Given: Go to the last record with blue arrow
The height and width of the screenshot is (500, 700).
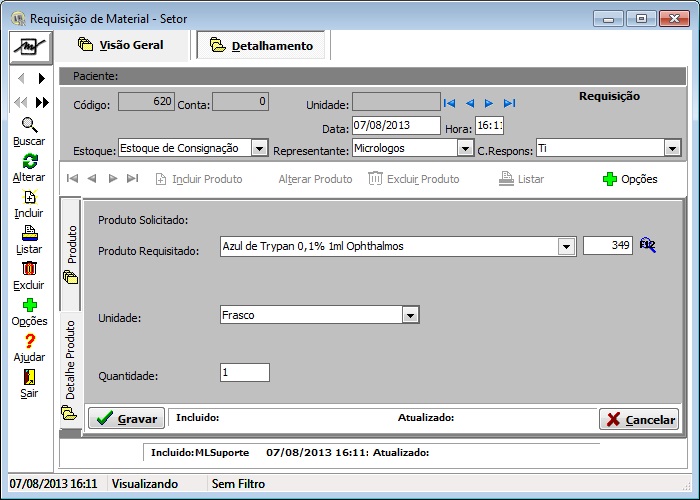Looking at the screenshot, I should click(x=510, y=103).
